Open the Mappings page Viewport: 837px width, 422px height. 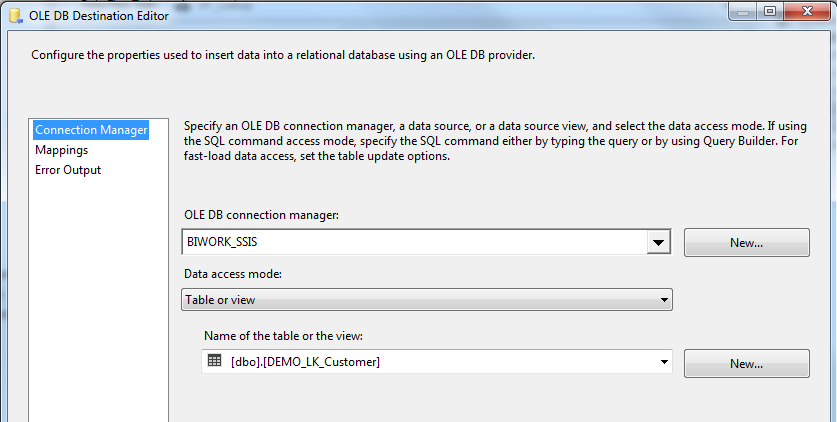tap(61, 150)
